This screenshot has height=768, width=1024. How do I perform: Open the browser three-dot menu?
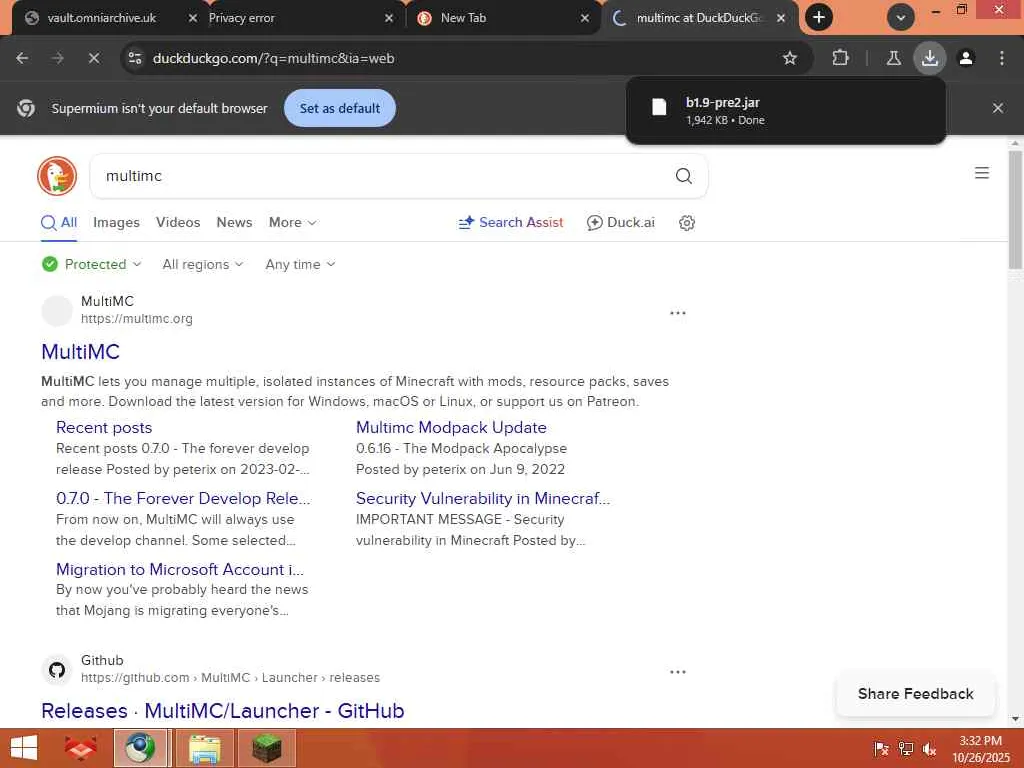pos(1002,58)
